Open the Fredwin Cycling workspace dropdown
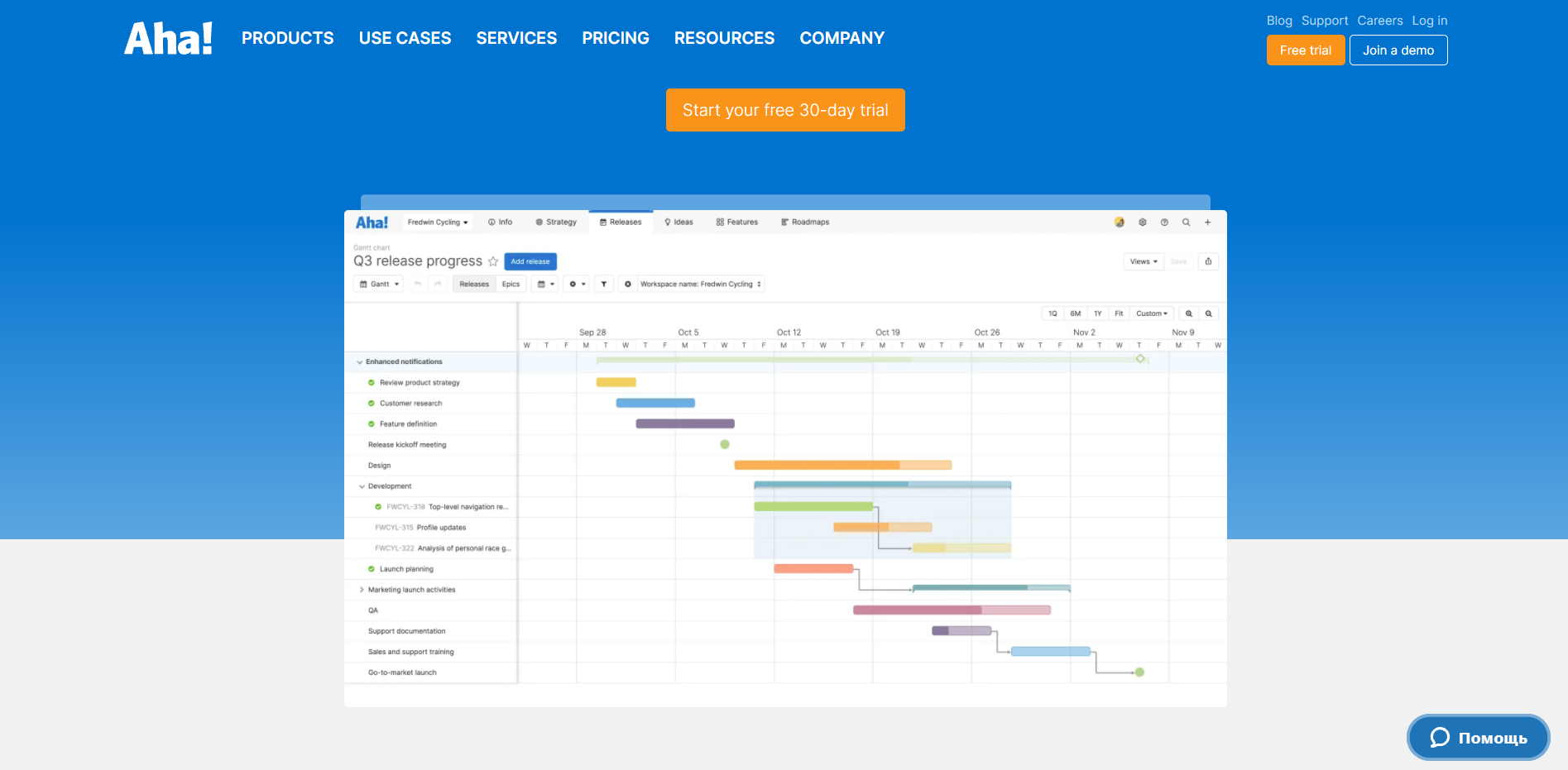This screenshot has width=1568, height=770. coord(438,222)
